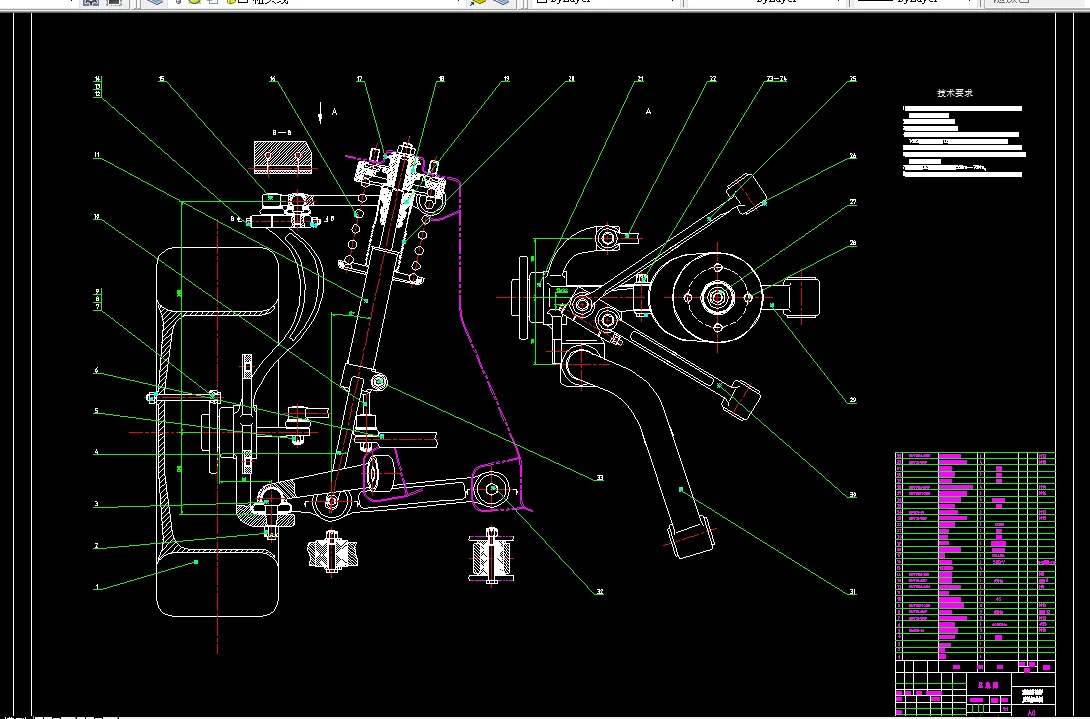The image size is (1090, 719).
Task: Select part balloon number 20
Action: click(571, 79)
